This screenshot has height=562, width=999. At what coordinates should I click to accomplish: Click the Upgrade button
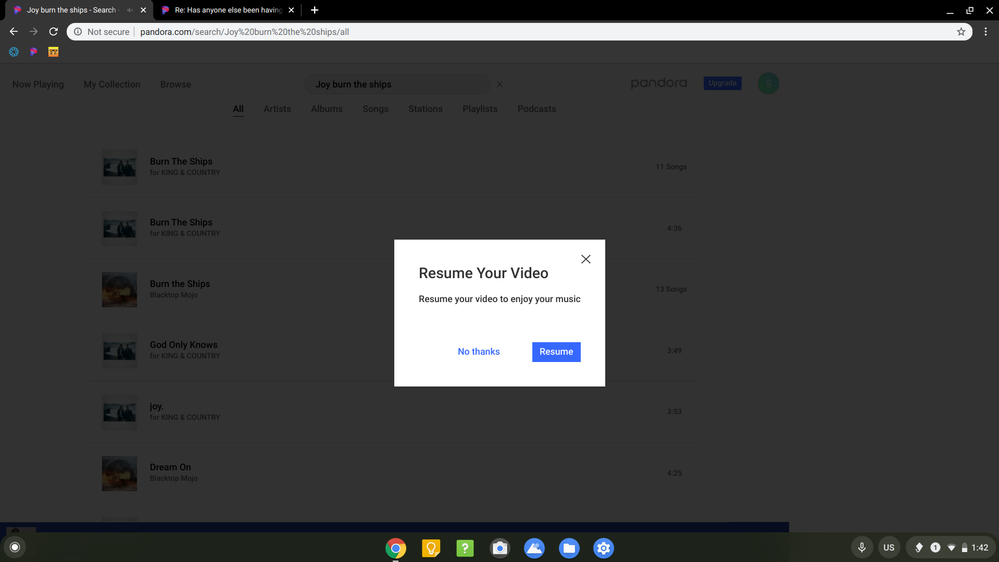click(x=722, y=83)
